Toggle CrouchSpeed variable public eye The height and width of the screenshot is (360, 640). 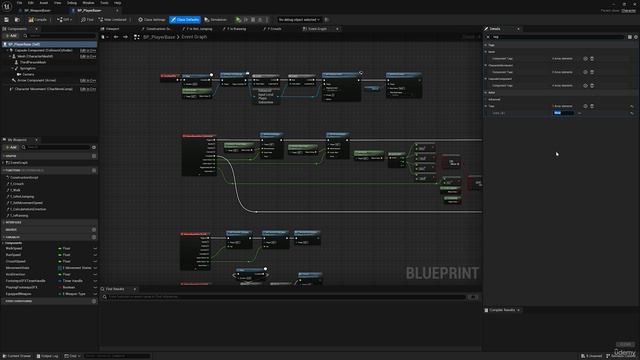(95, 261)
